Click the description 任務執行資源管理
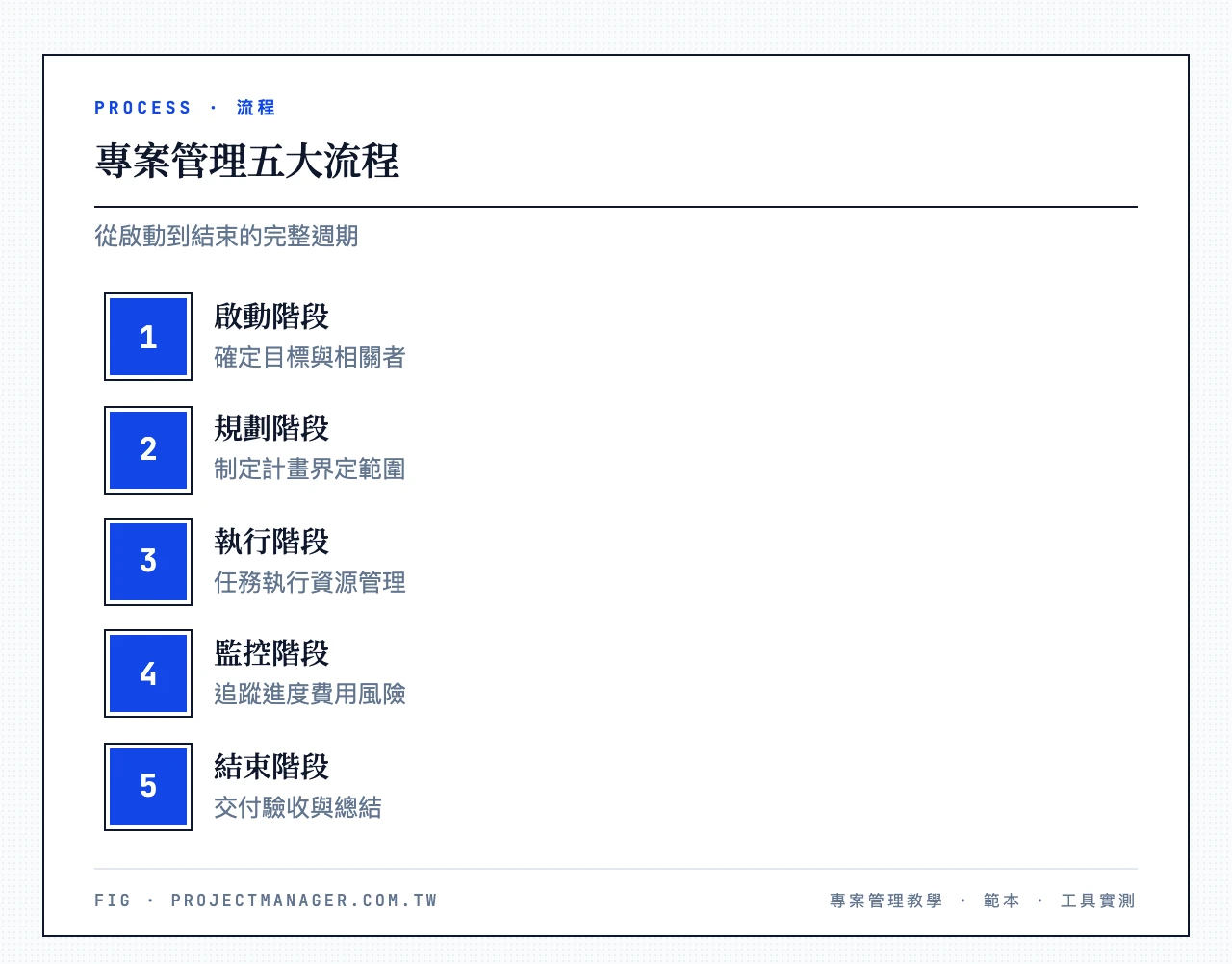 310,582
